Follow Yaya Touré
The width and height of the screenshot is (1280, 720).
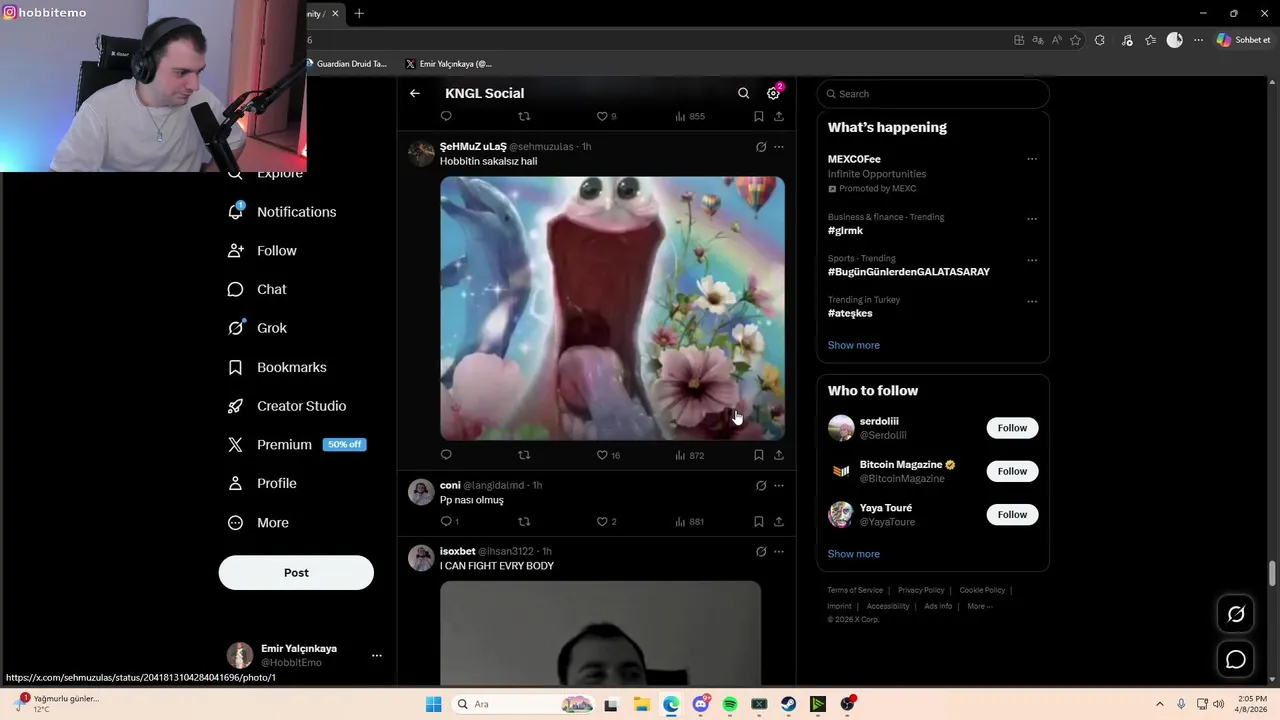tap(1012, 514)
